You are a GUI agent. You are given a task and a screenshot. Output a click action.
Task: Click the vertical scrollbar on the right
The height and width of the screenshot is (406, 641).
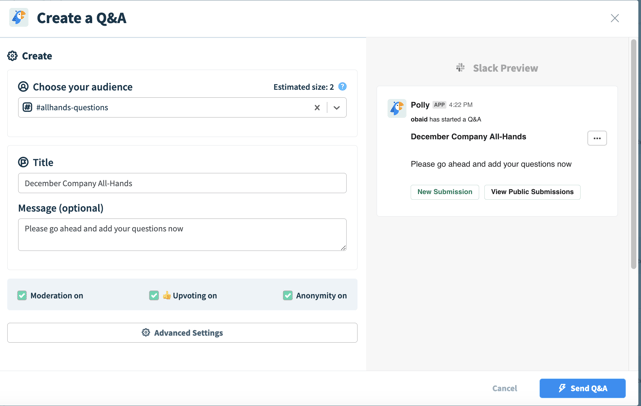pos(634,154)
